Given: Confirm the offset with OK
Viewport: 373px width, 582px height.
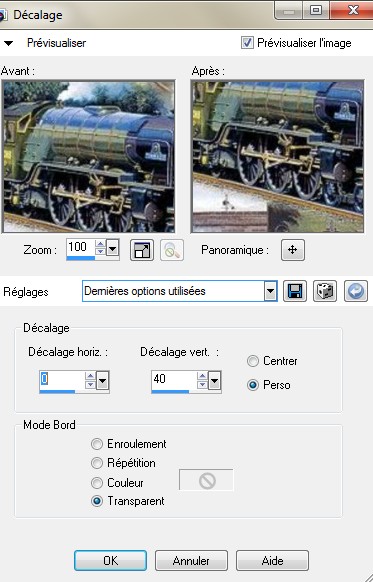Looking at the screenshot, I should 111,560.
